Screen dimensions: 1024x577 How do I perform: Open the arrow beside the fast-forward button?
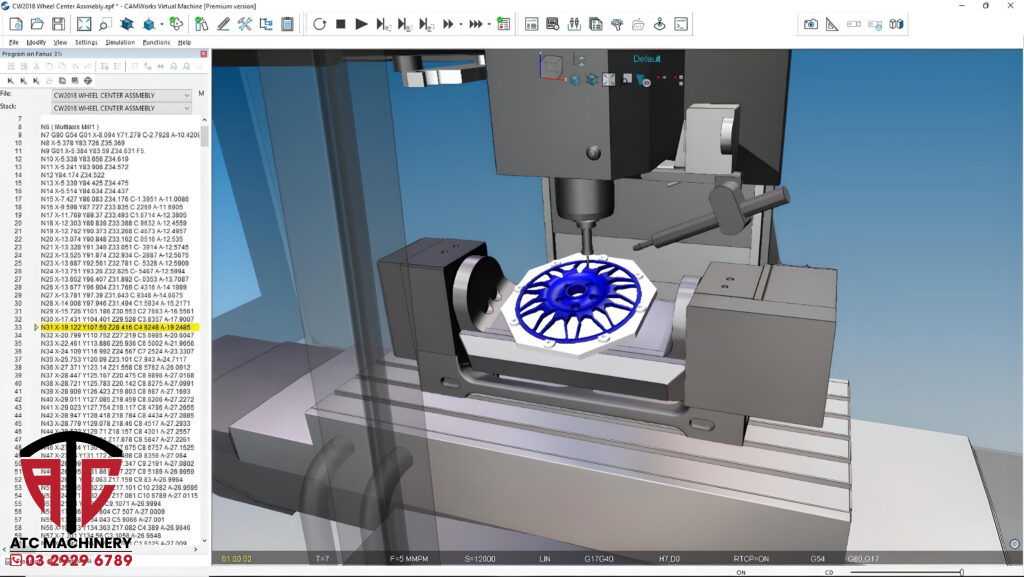(x=461, y=23)
